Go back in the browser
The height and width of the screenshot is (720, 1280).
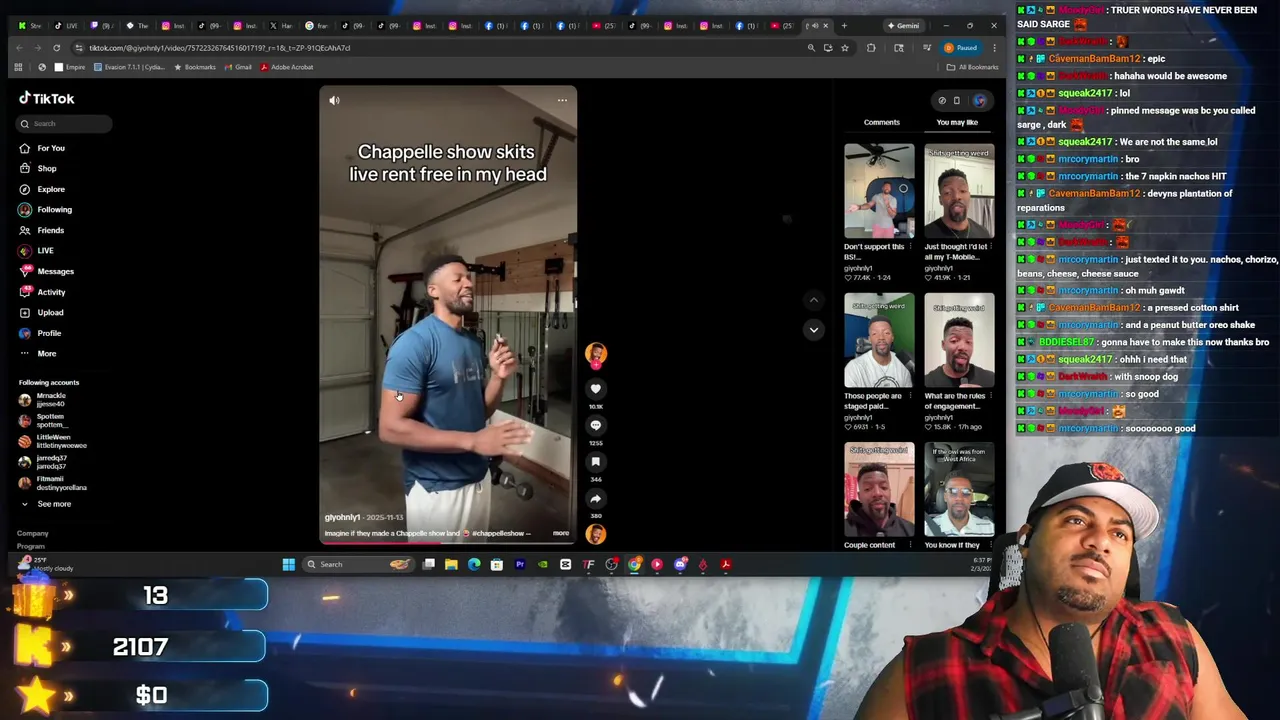[x=19, y=47]
